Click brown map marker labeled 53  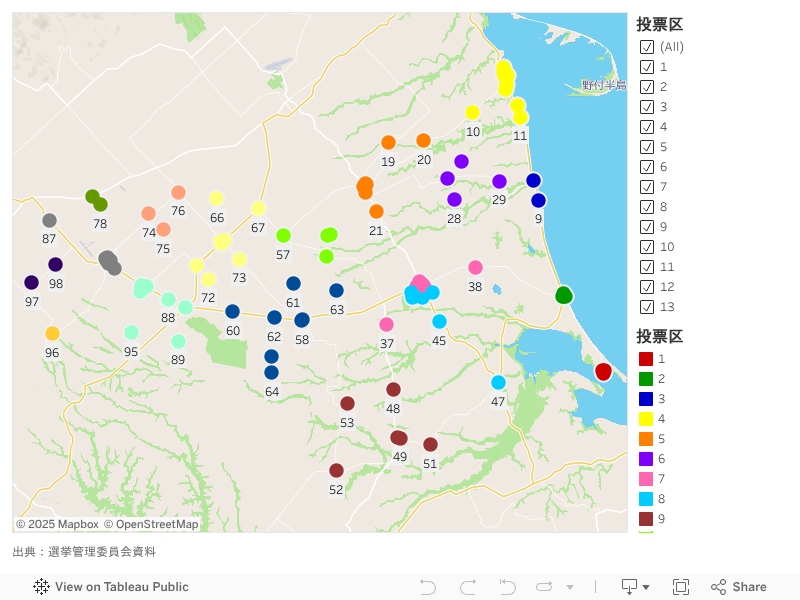coord(347,404)
